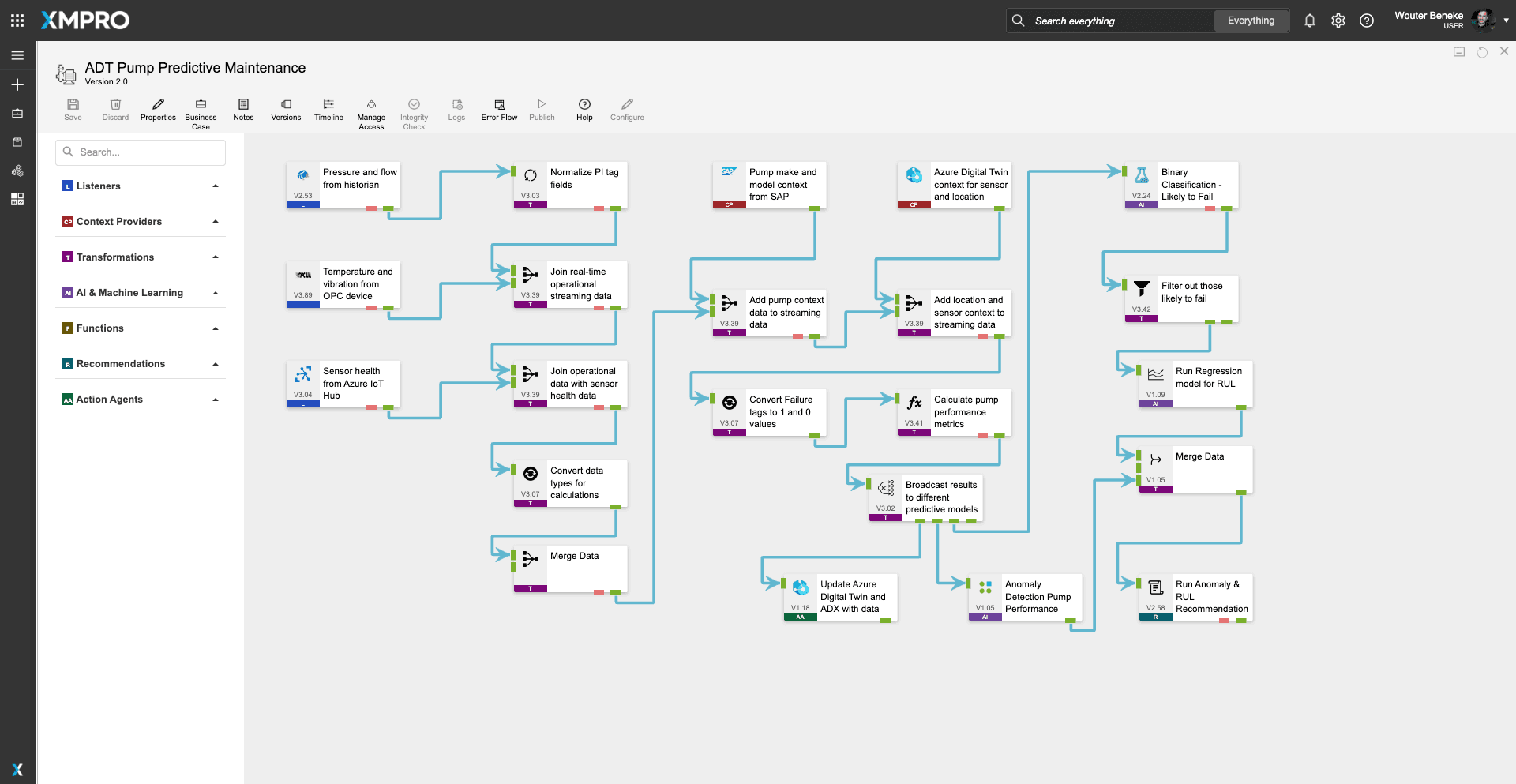
Task: Open the app launcher grid
Action: (x=17, y=21)
